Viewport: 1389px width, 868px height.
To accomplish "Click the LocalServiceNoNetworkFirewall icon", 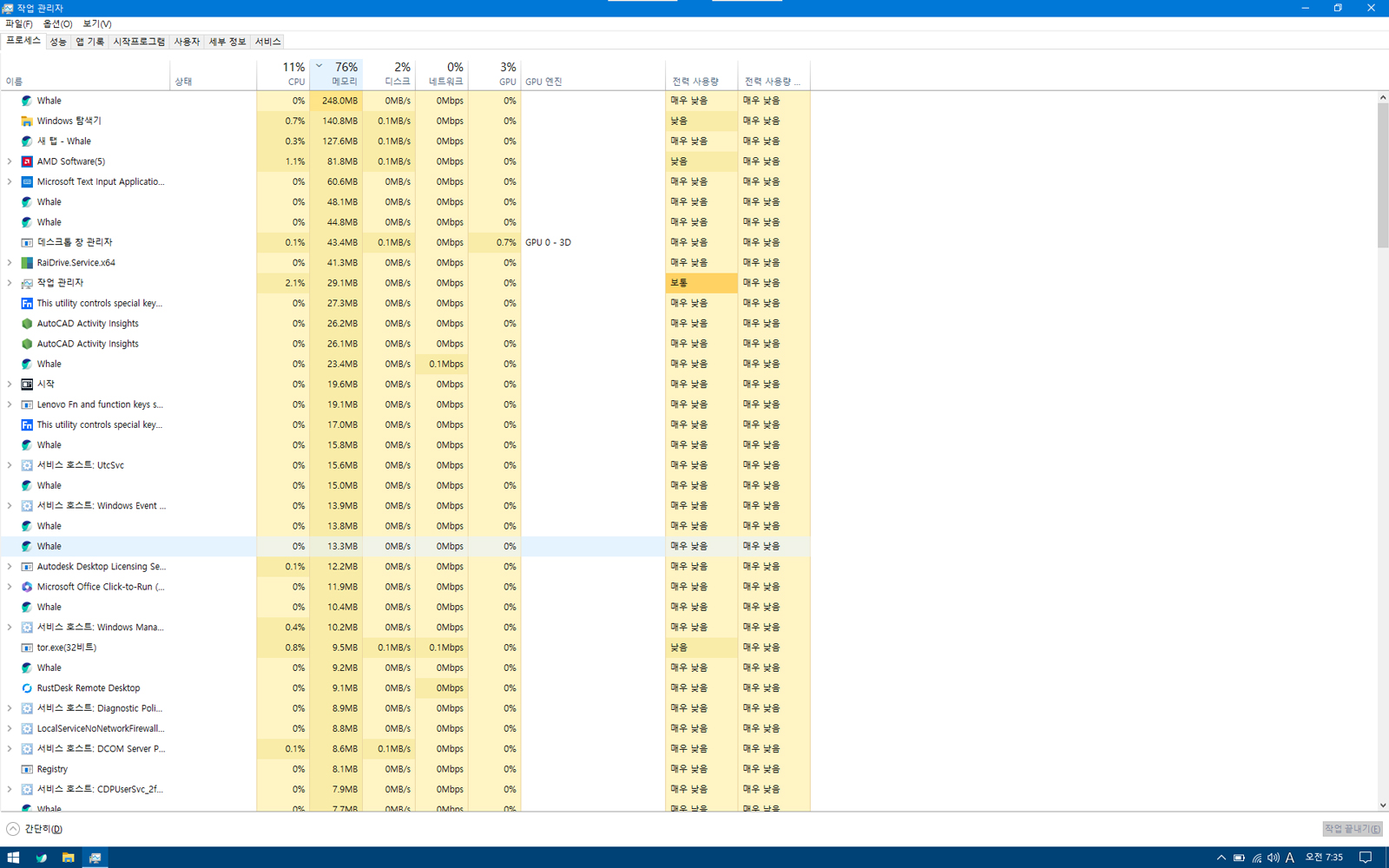I will 27,728.
